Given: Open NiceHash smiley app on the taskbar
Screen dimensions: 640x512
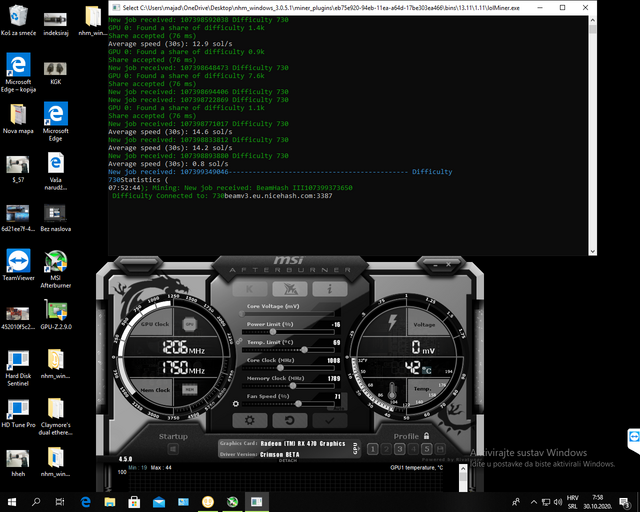Looking at the screenshot, I should coord(208,502).
